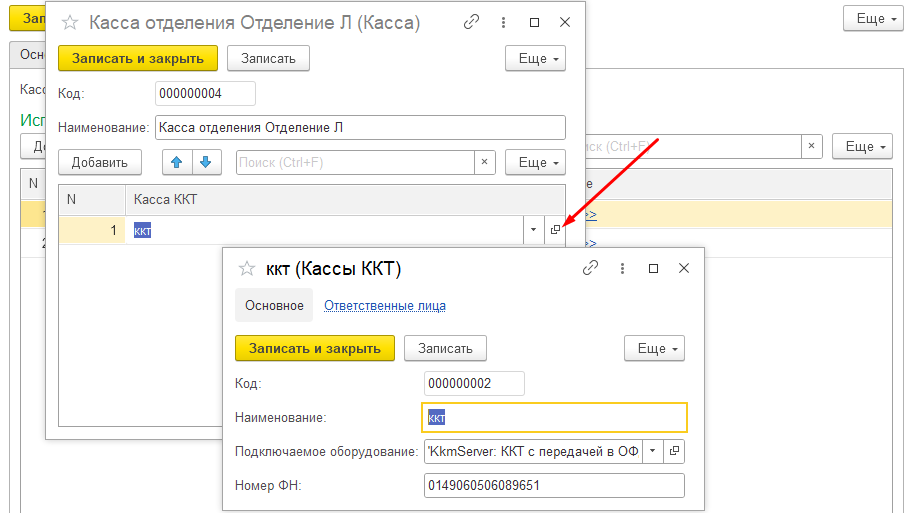This screenshot has width=918, height=513.
Task: Move row up with the blue arrow
Action: pos(177,162)
